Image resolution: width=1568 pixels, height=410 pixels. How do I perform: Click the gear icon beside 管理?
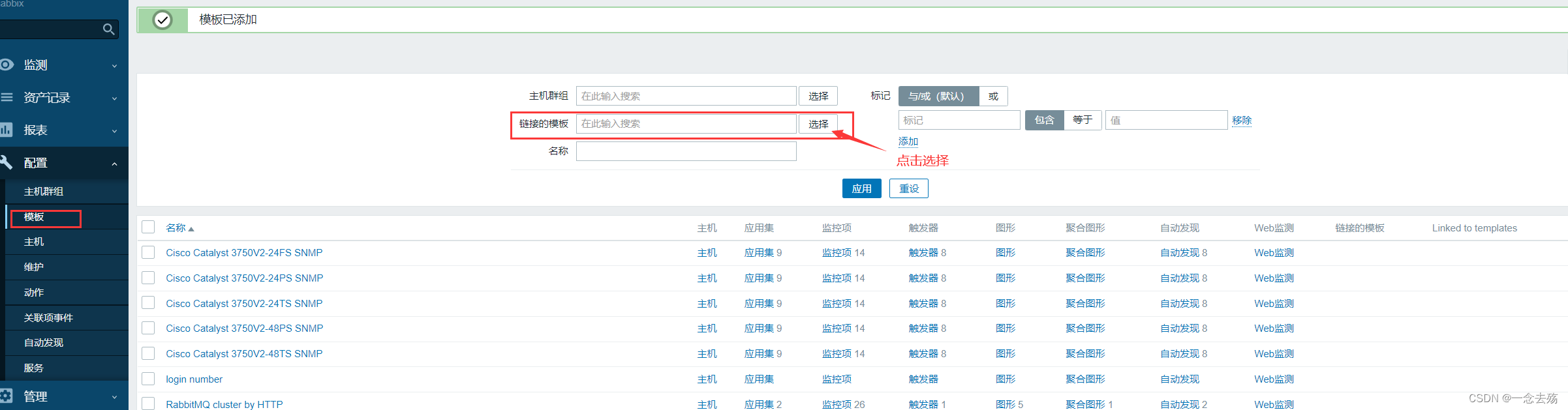pos(7,396)
